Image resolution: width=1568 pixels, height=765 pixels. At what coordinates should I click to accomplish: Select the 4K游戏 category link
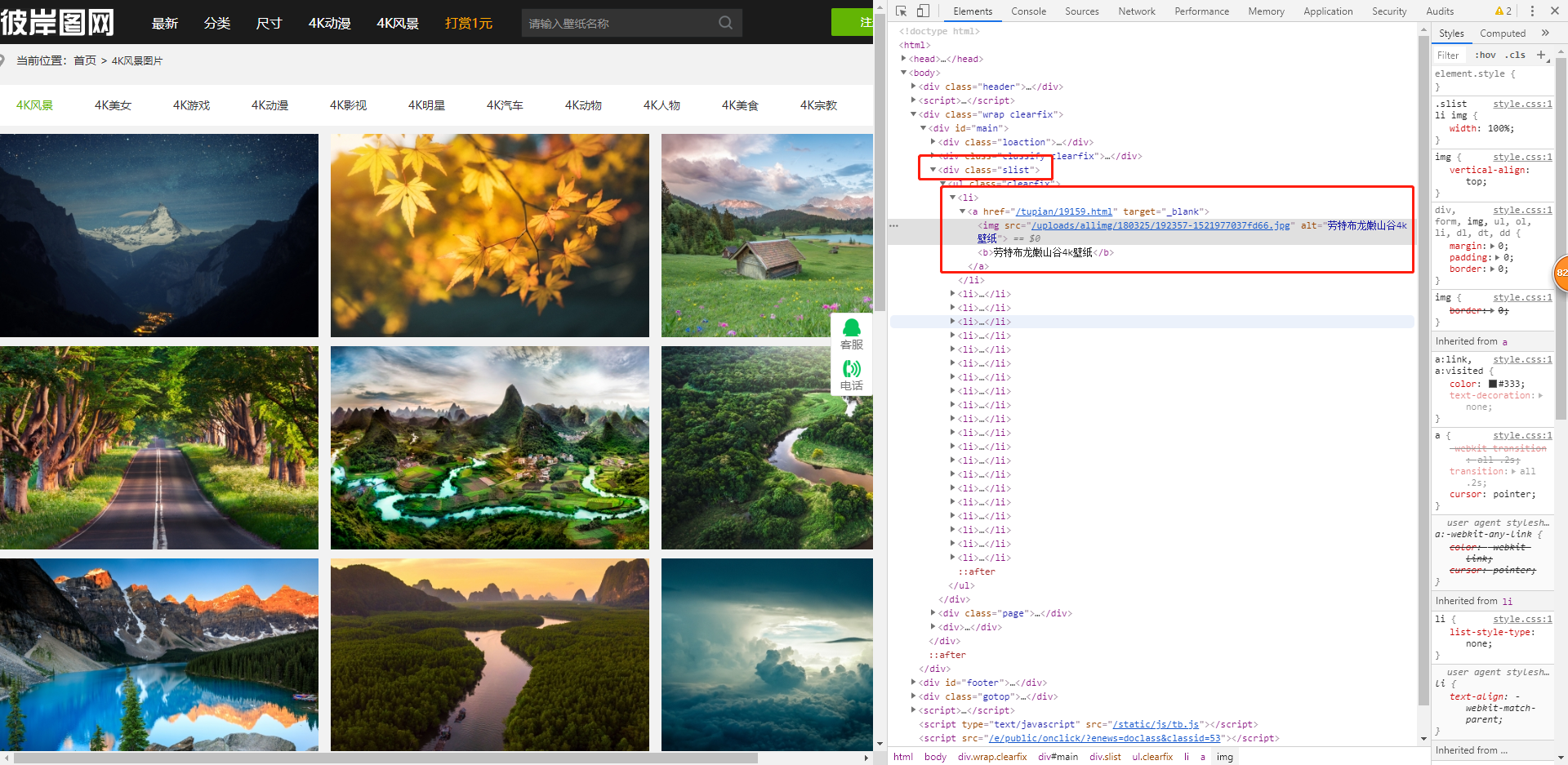tap(191, 105)
